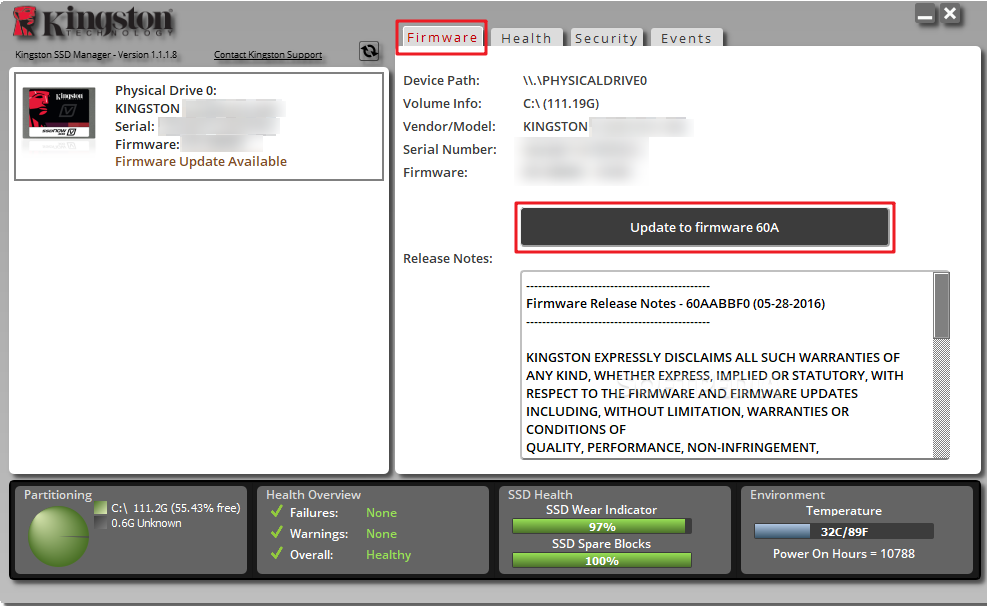Minimize the SSD Manager window

tap(925, 14)
